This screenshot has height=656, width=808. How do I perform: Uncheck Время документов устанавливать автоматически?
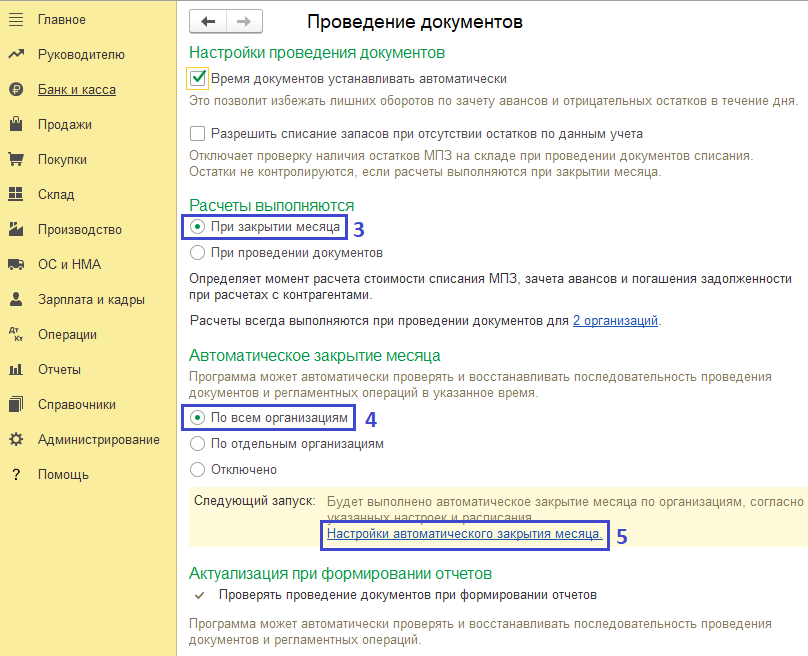pyautogui.click(x=198, y=78)
